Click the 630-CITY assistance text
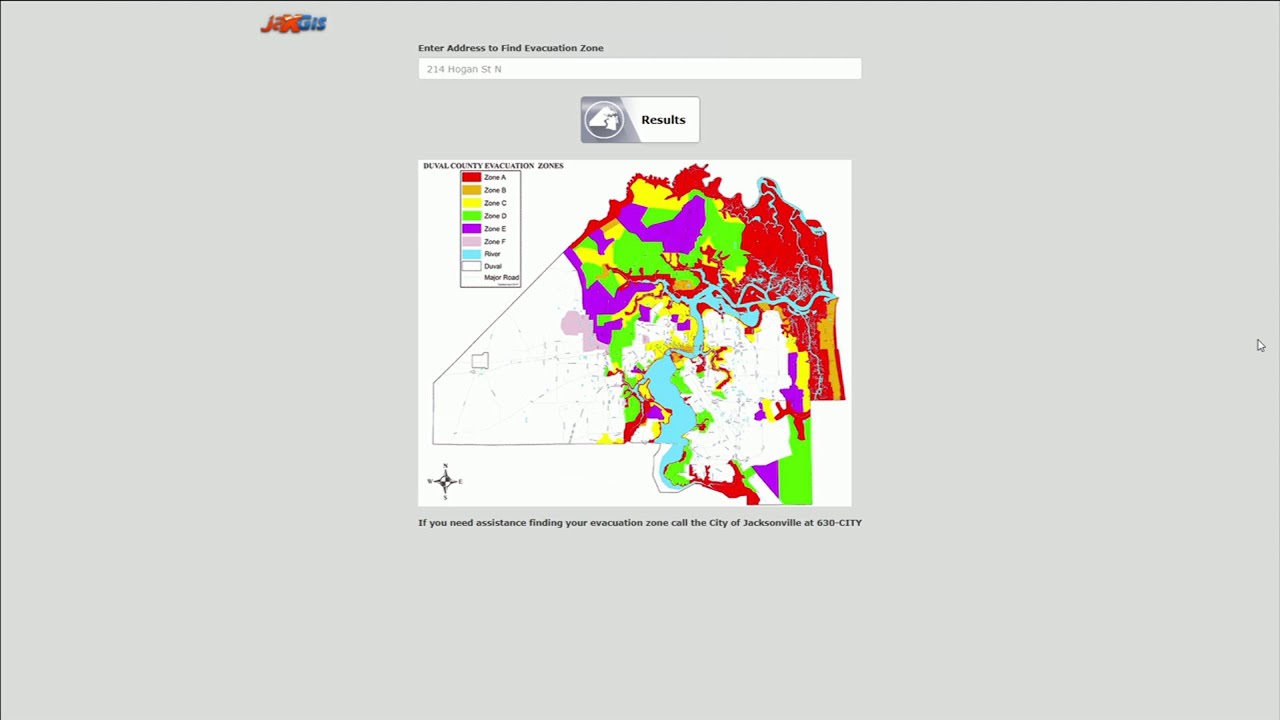This screenshot has width=1280, height=720. pos(640,523)
